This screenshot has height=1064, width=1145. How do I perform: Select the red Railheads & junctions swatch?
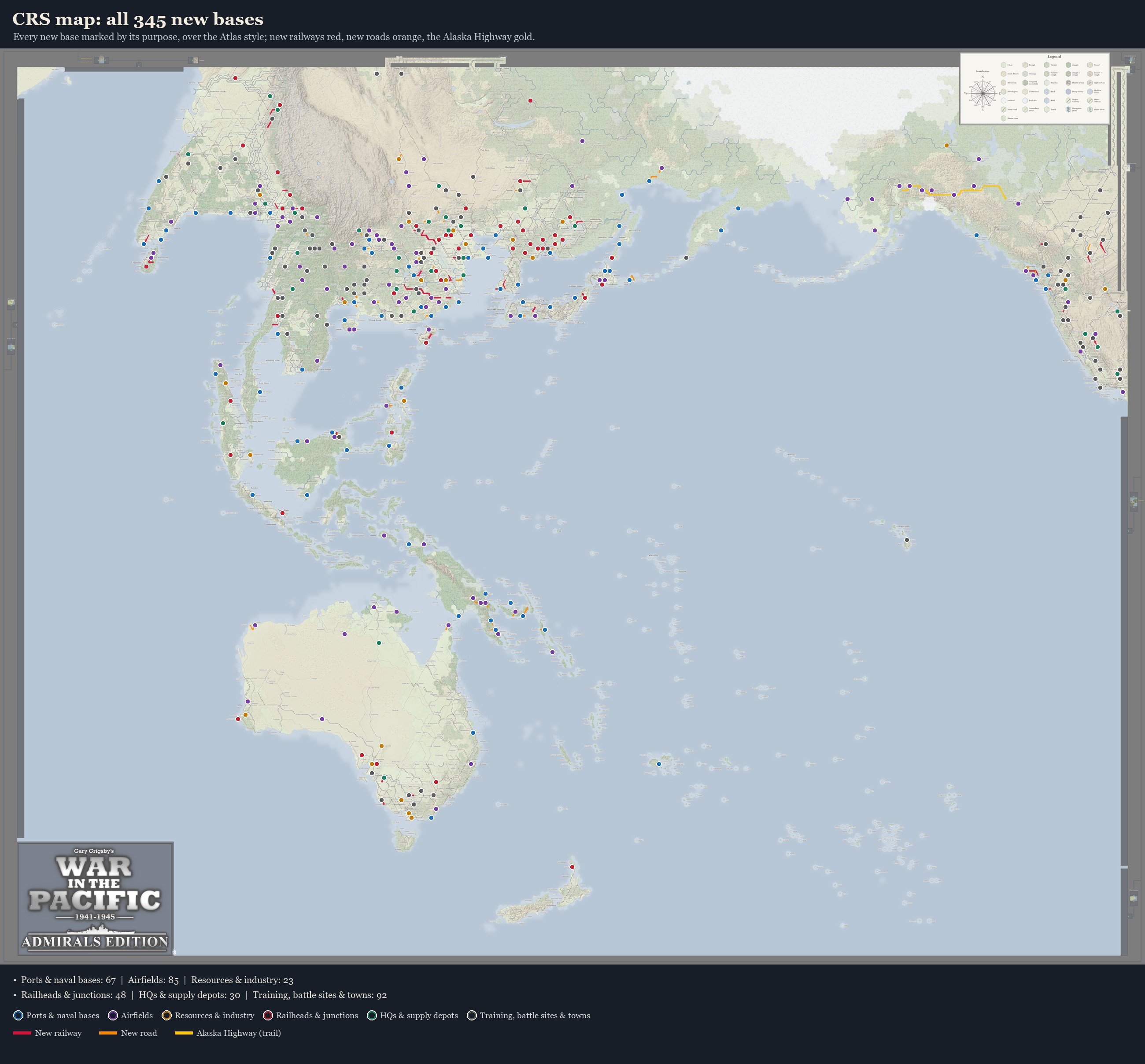[x=268, y=1015]
